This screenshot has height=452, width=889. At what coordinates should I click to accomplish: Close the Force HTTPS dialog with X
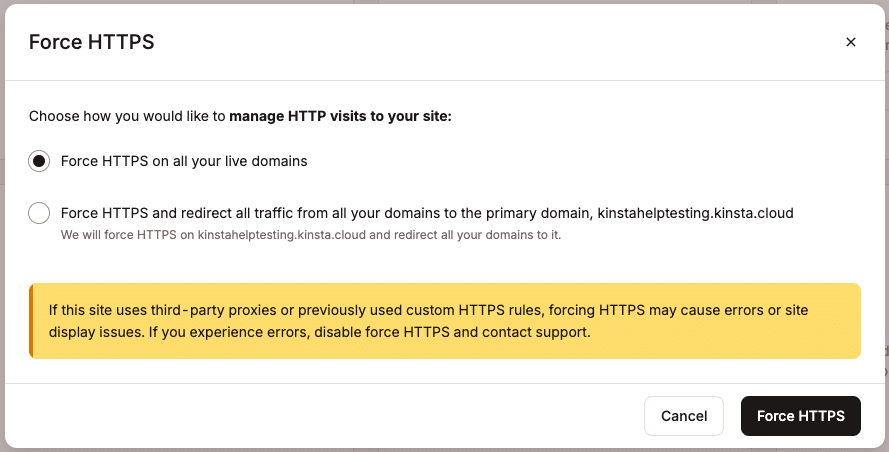pos(851,42)
